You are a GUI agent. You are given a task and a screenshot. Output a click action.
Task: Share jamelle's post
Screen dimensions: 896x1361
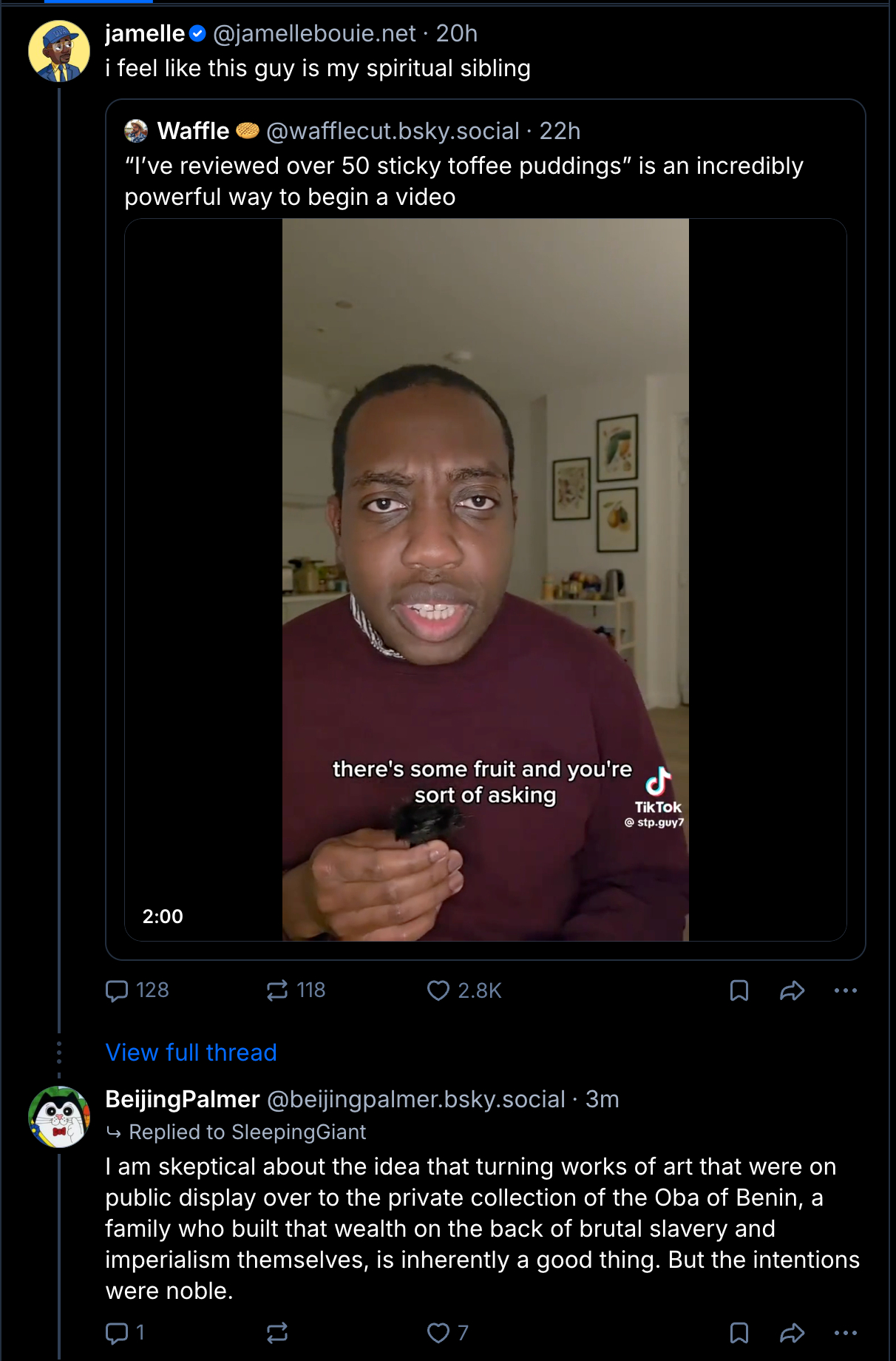792,990
